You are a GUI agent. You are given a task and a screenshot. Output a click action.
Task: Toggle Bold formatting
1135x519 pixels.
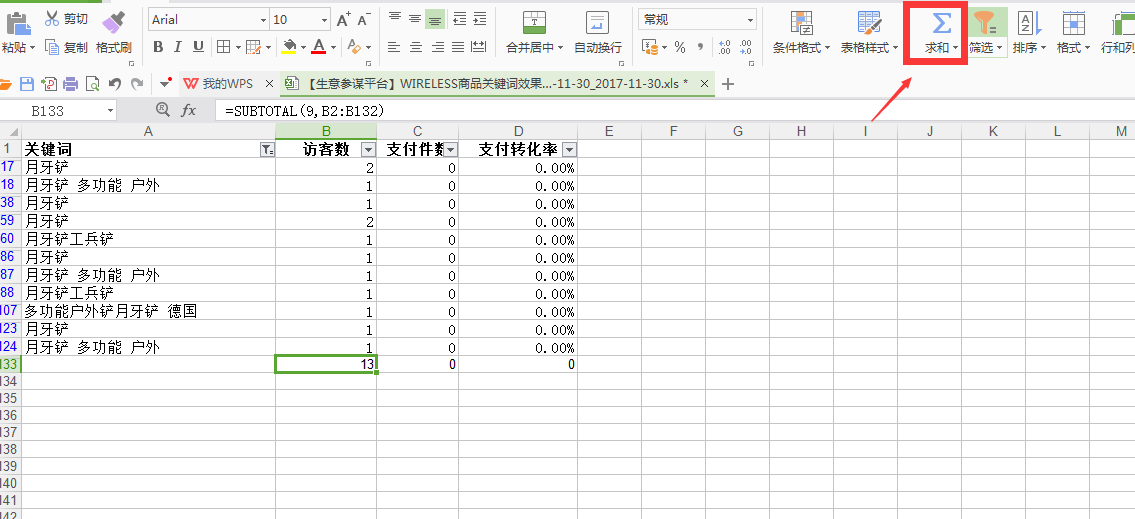click(158, 47)
